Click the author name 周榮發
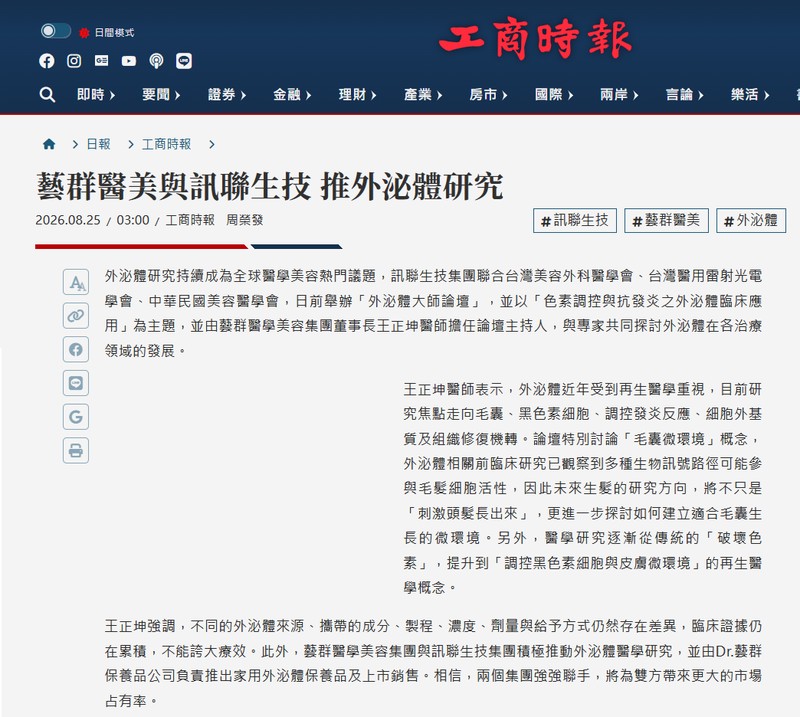This screenshot has width=800, height=717. tap(245, 220)
